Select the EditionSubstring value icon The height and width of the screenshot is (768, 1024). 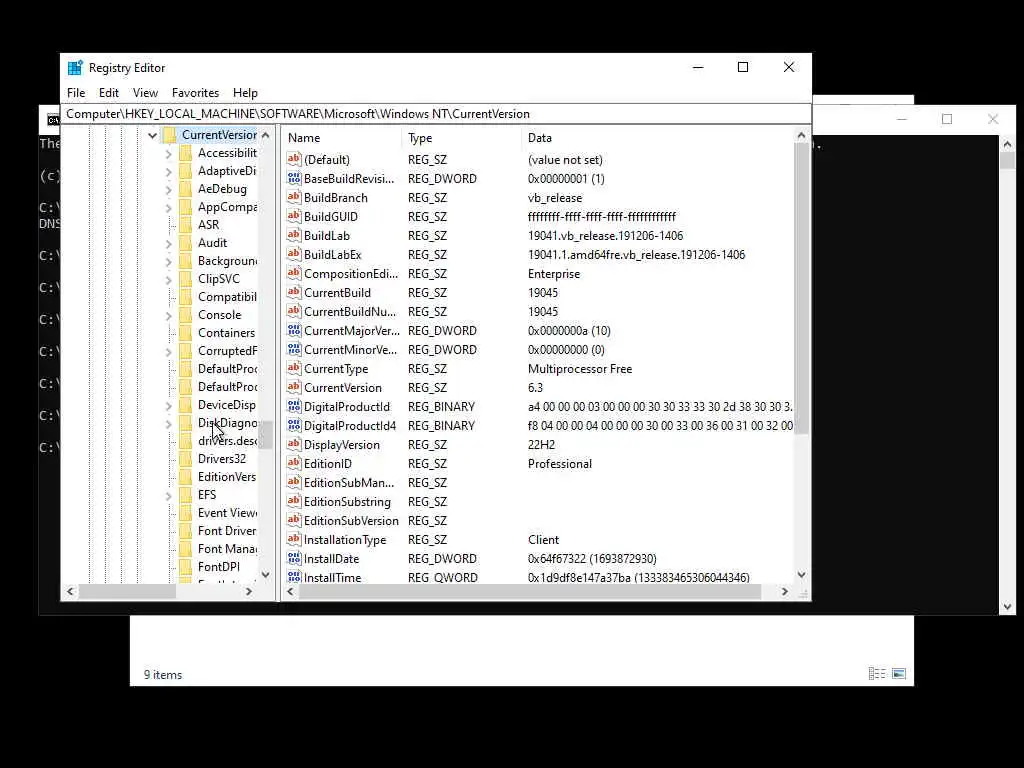294,501
